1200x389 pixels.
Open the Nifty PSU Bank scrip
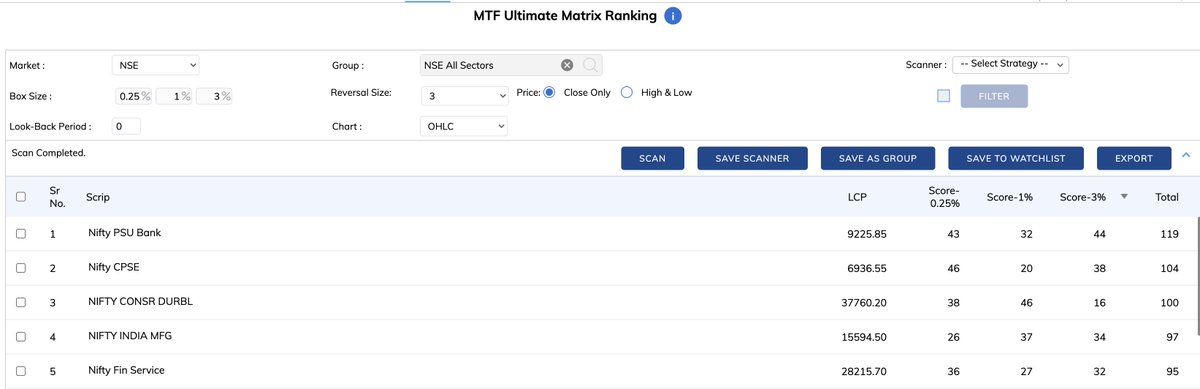124,233
